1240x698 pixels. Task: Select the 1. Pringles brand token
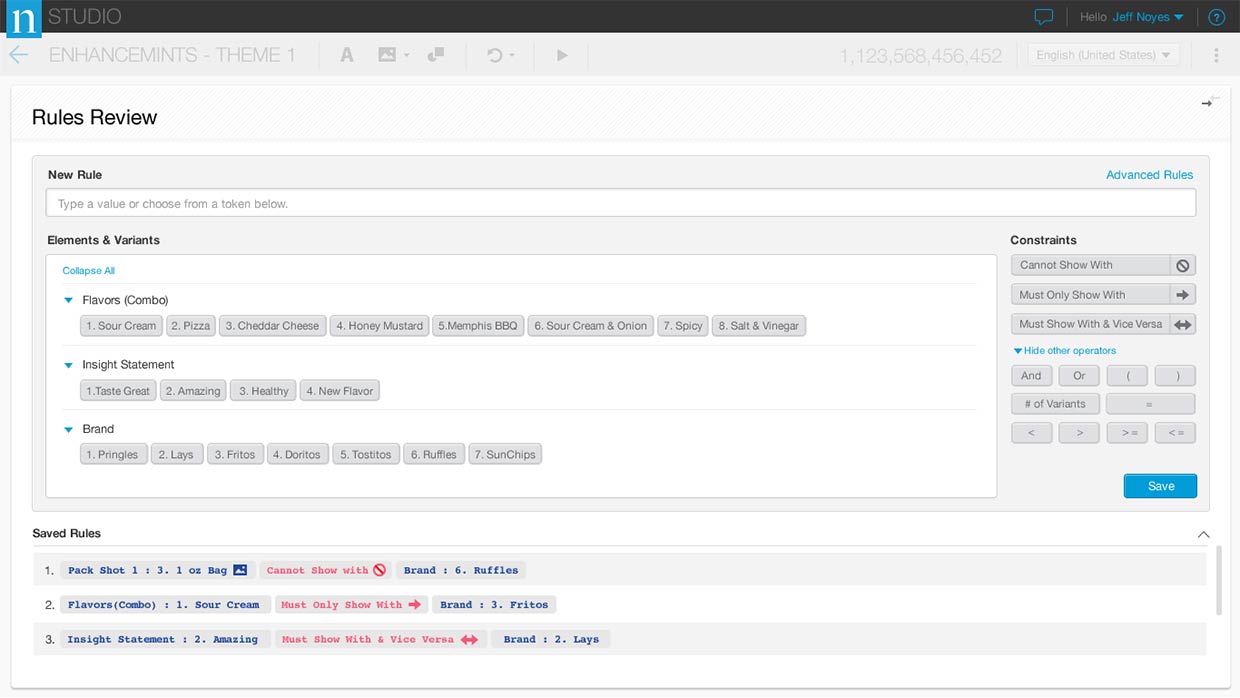(113, 454)
